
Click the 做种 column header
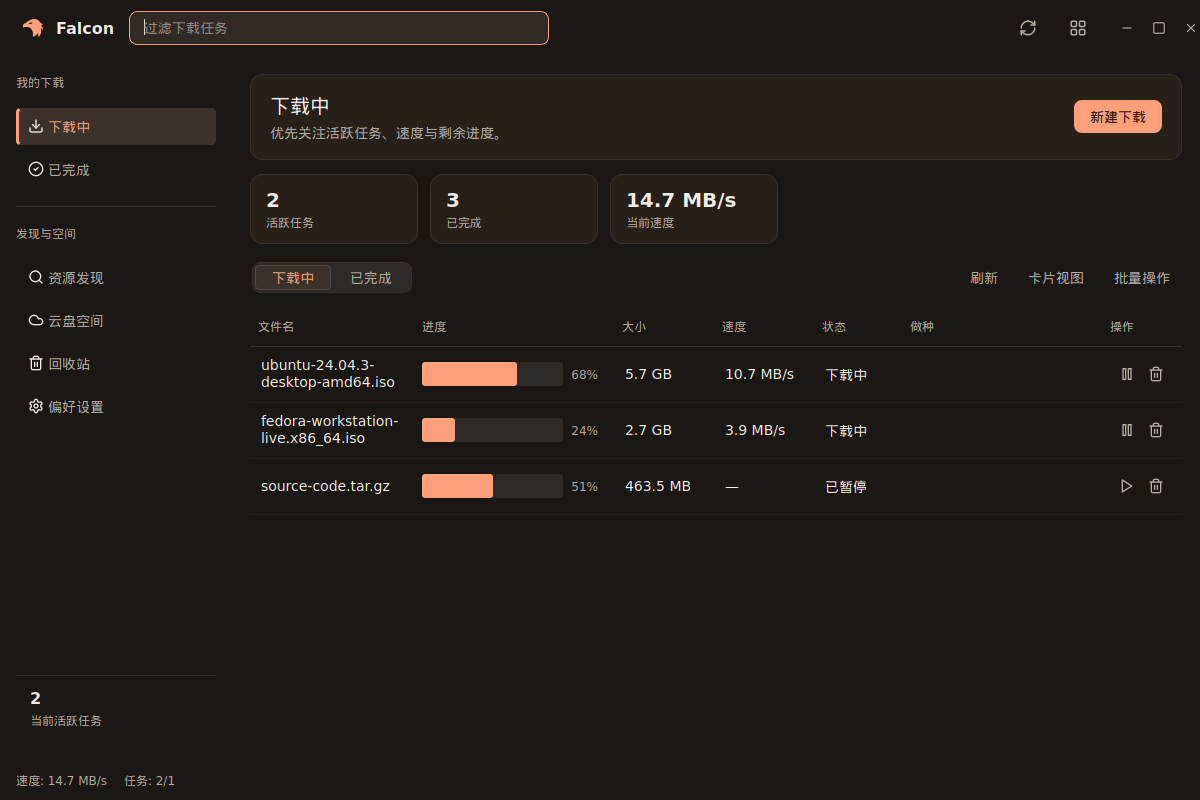922,327
